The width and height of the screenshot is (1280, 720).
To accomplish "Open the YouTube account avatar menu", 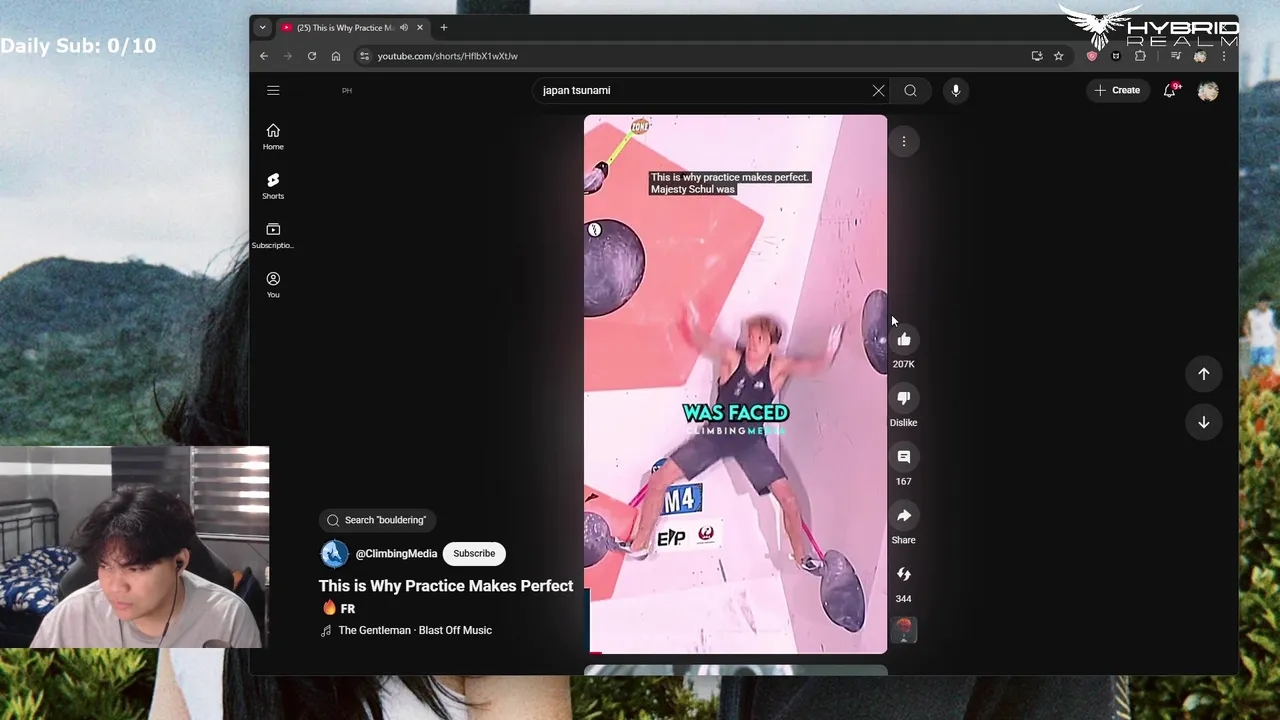I will [x=1208, y=90].
